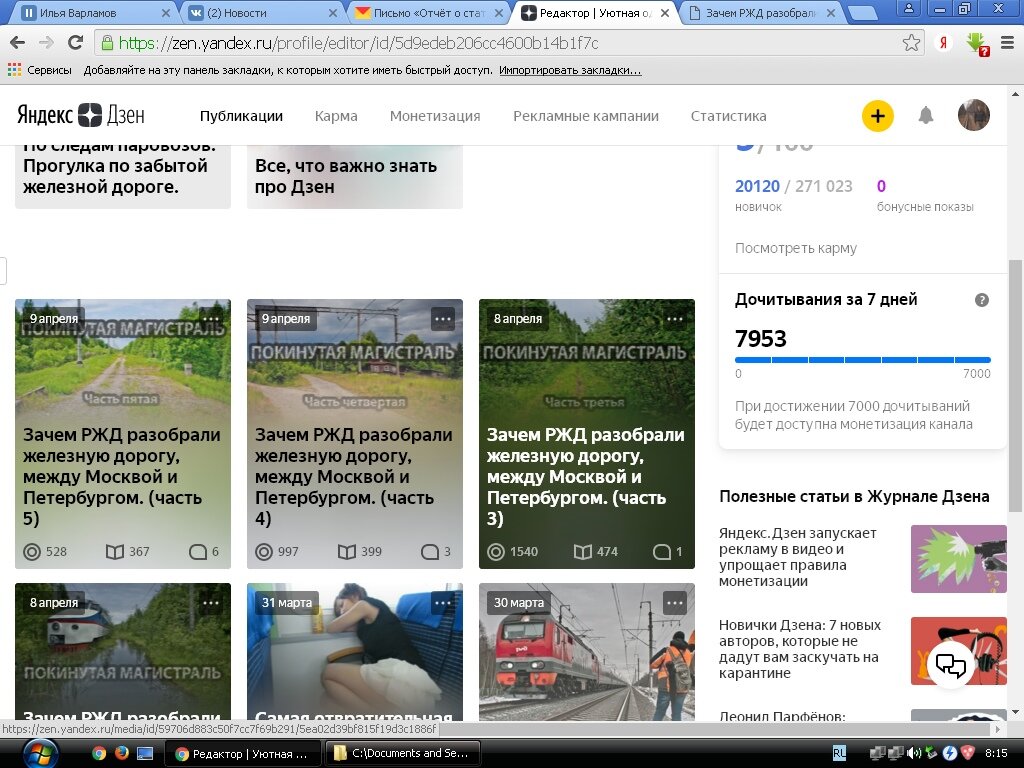Switch to the Илья Варламов browser tab

pos(95,12)
